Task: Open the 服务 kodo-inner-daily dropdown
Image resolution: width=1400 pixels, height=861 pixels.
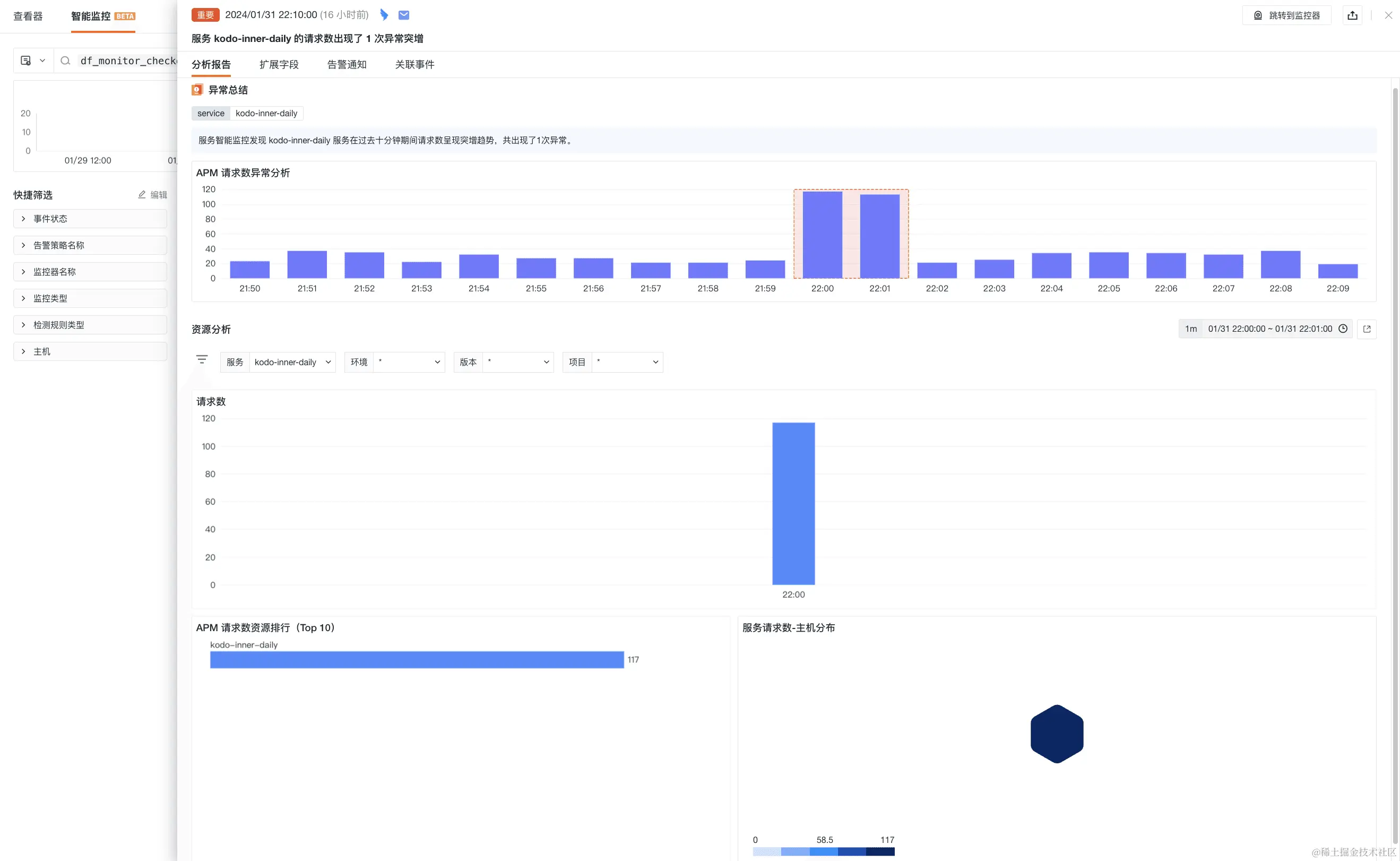Action: pyautogui.click(x=292, y=362)
